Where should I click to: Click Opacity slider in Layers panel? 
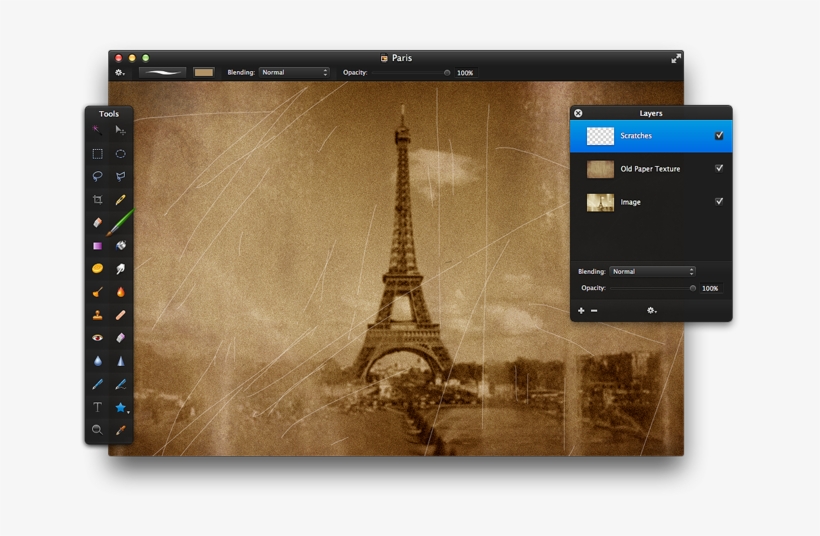click(653, 288)
